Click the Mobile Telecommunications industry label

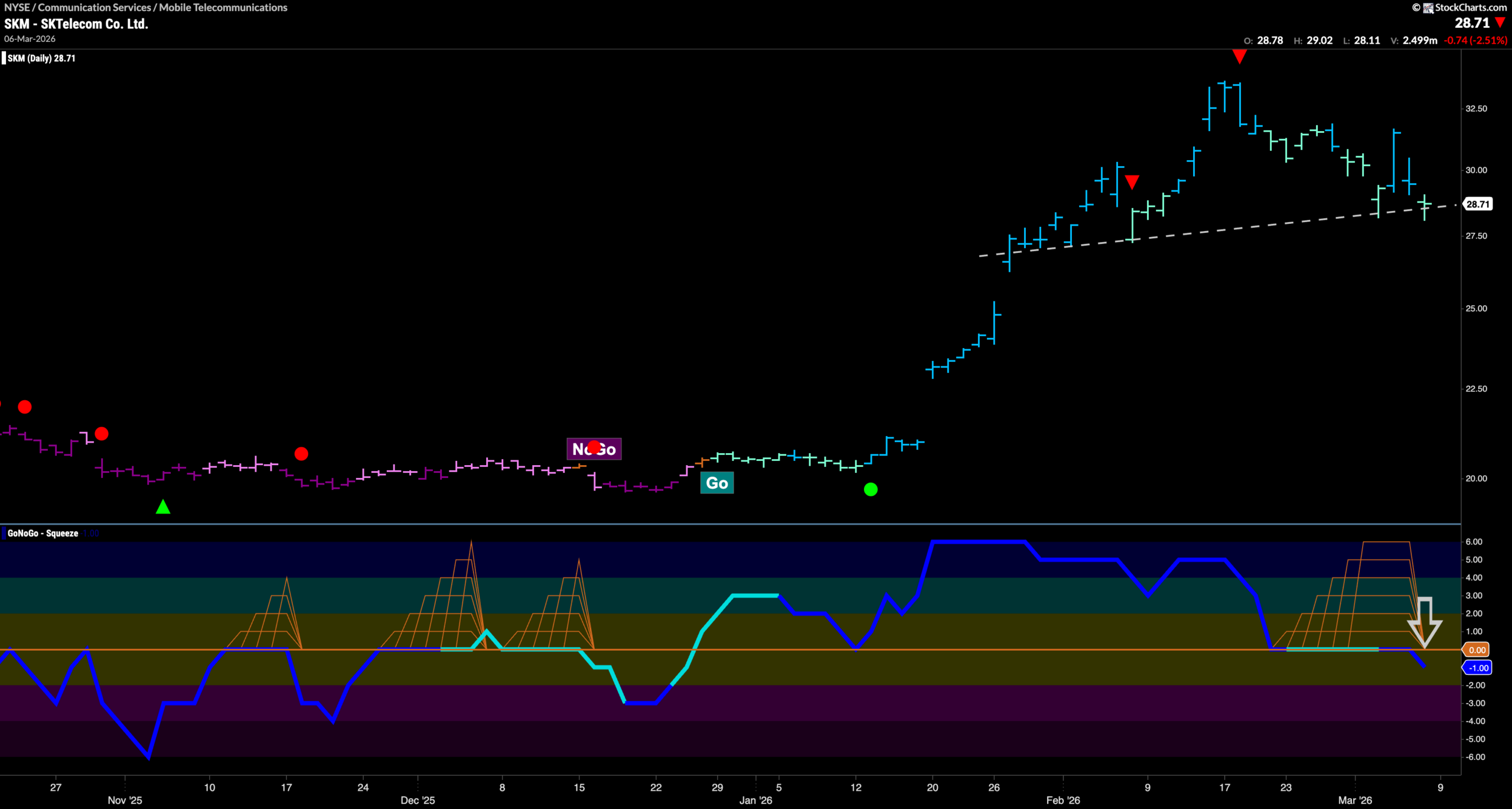[x=223, y=8]
